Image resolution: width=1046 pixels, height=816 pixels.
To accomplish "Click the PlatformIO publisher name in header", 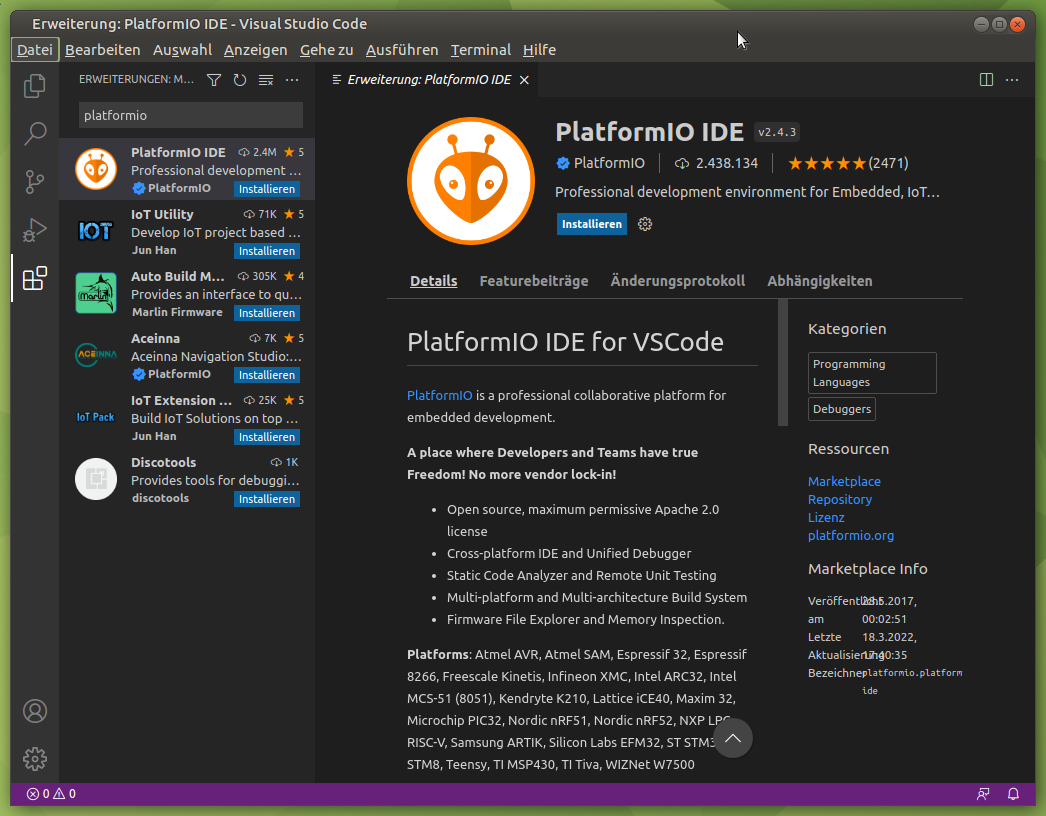I will point(609,163).
